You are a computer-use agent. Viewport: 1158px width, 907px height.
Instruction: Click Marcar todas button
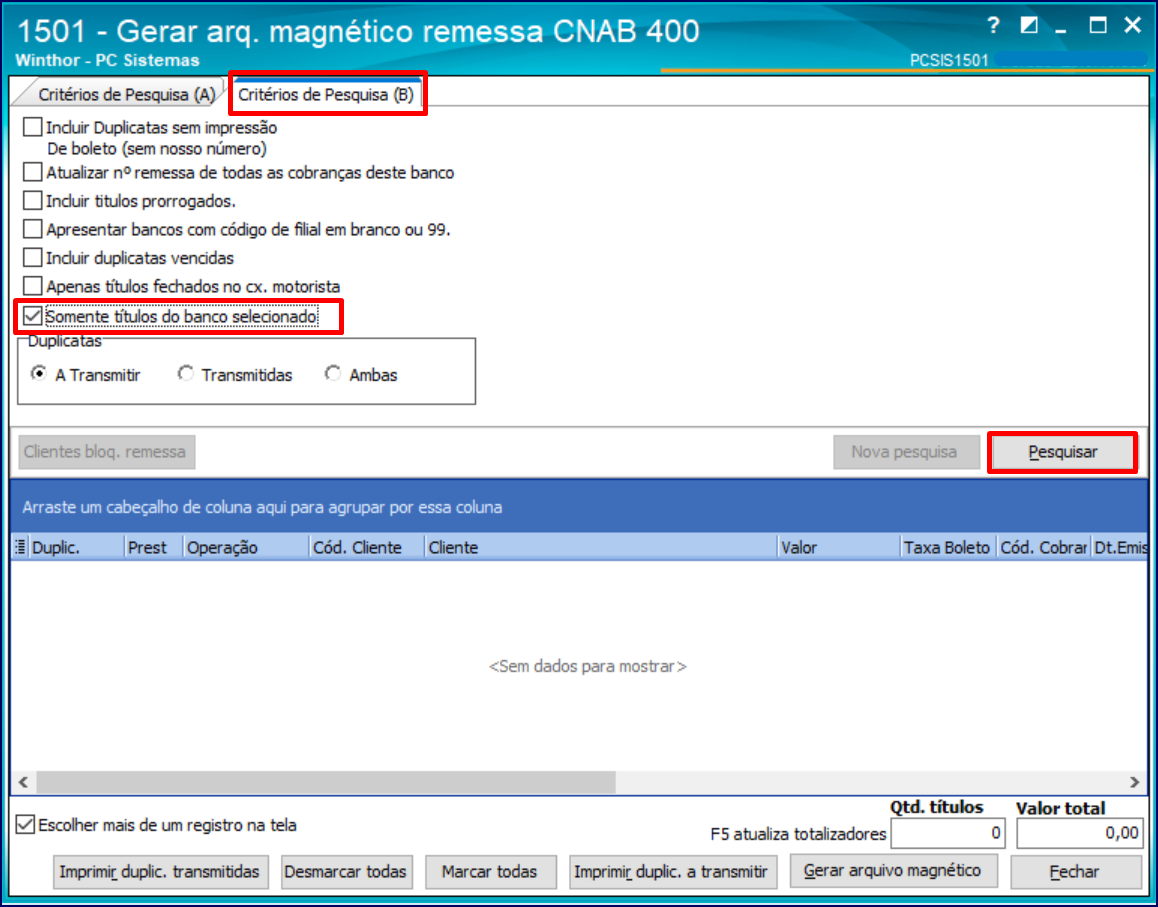[490, 872]
